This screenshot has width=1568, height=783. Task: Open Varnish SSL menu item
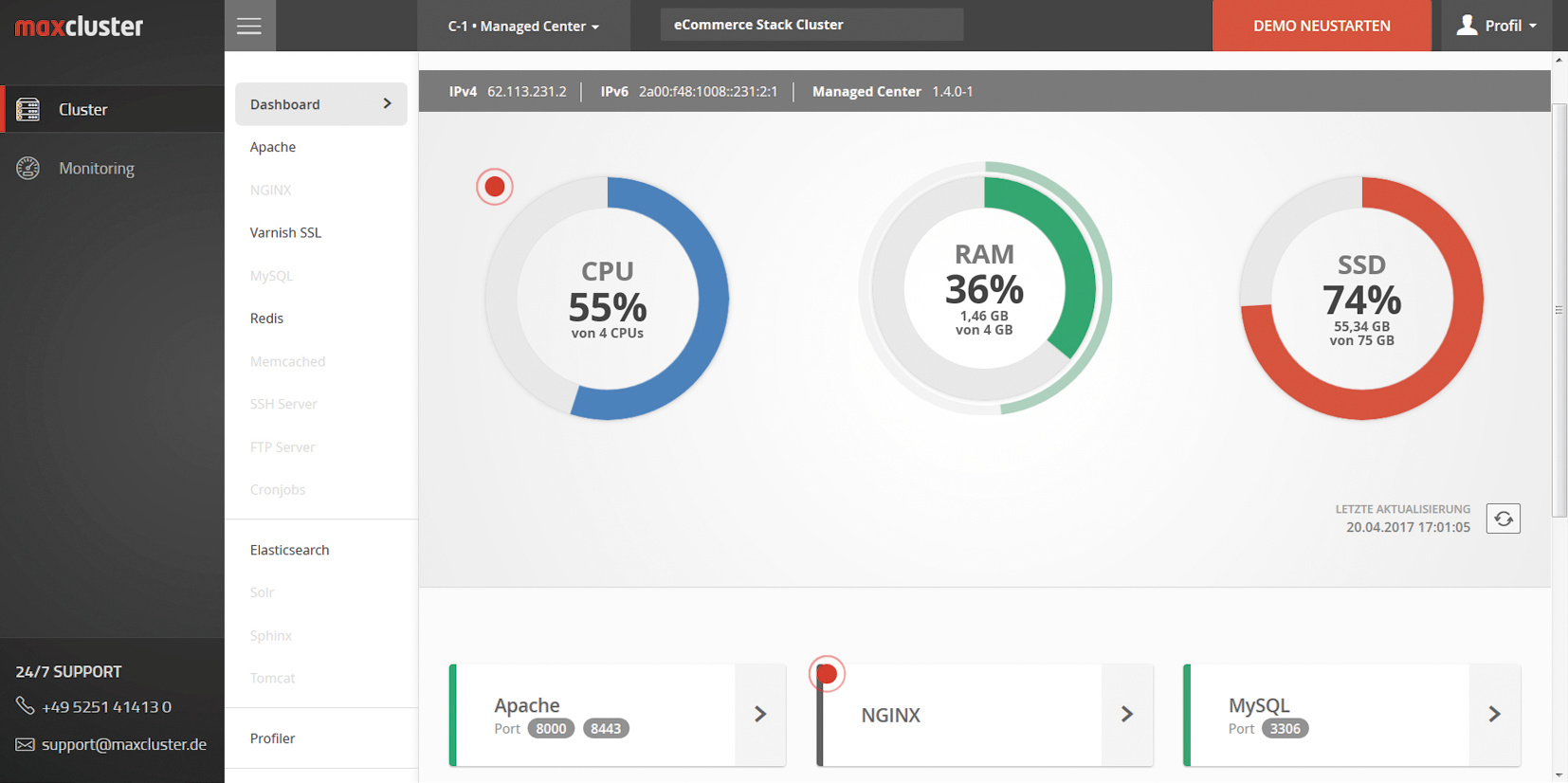(285, 232)
